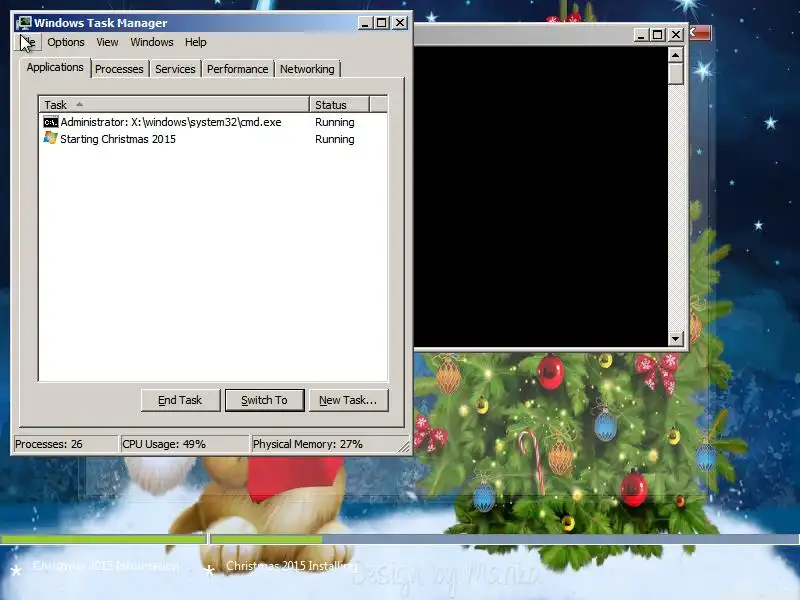Click the left installer progress bar segment
The width and height of the screenshot is (800, 600).
[104, 539]
